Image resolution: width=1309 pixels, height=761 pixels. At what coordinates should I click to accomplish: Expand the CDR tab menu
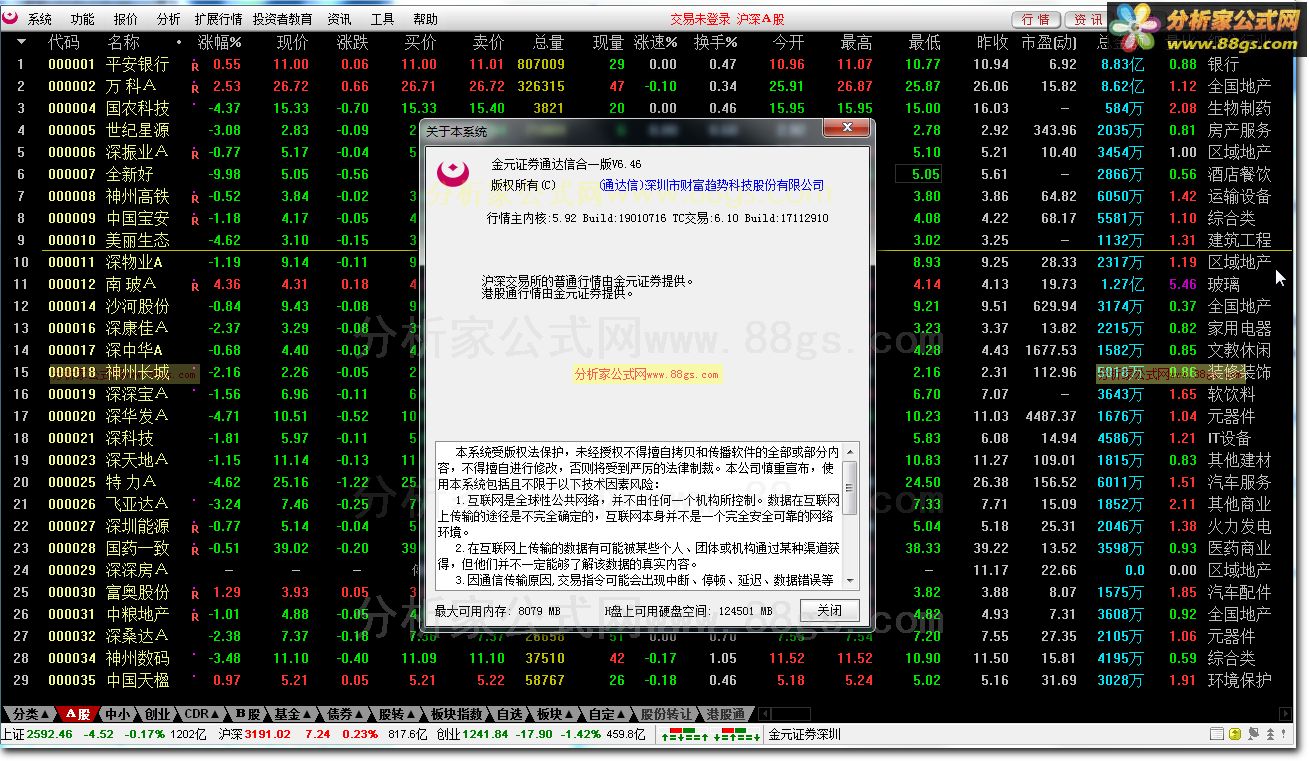coord(202,714)
